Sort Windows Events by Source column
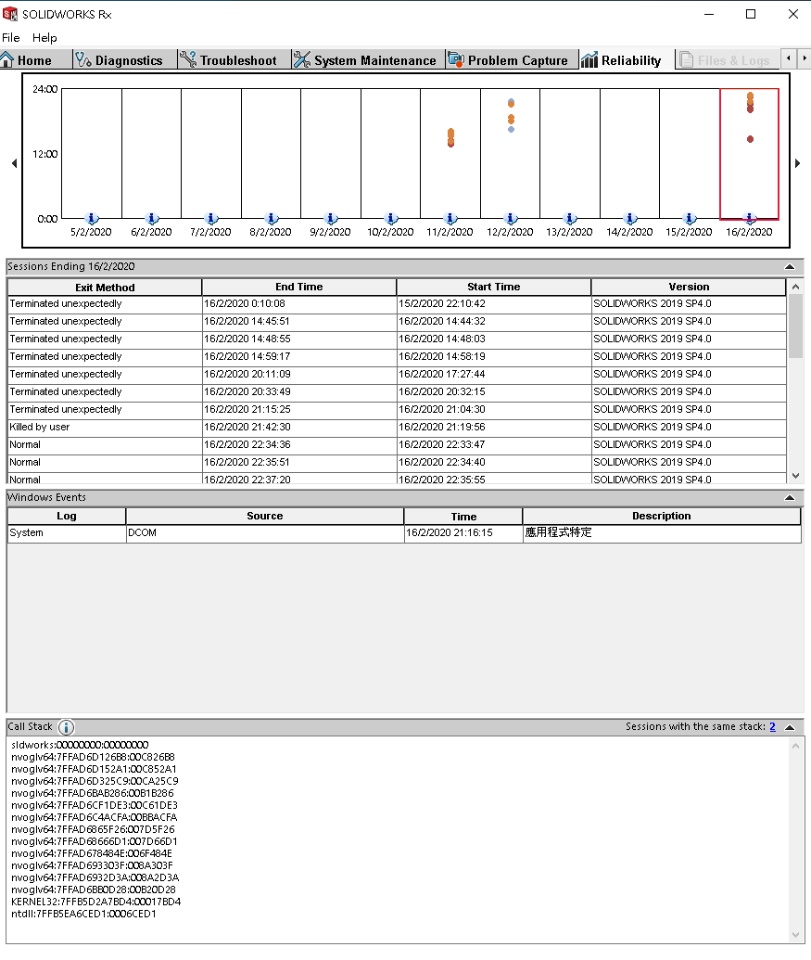Image resolution: width=811 pixels, height=960 pixels. pyautogui.click(x=264, y=516)
